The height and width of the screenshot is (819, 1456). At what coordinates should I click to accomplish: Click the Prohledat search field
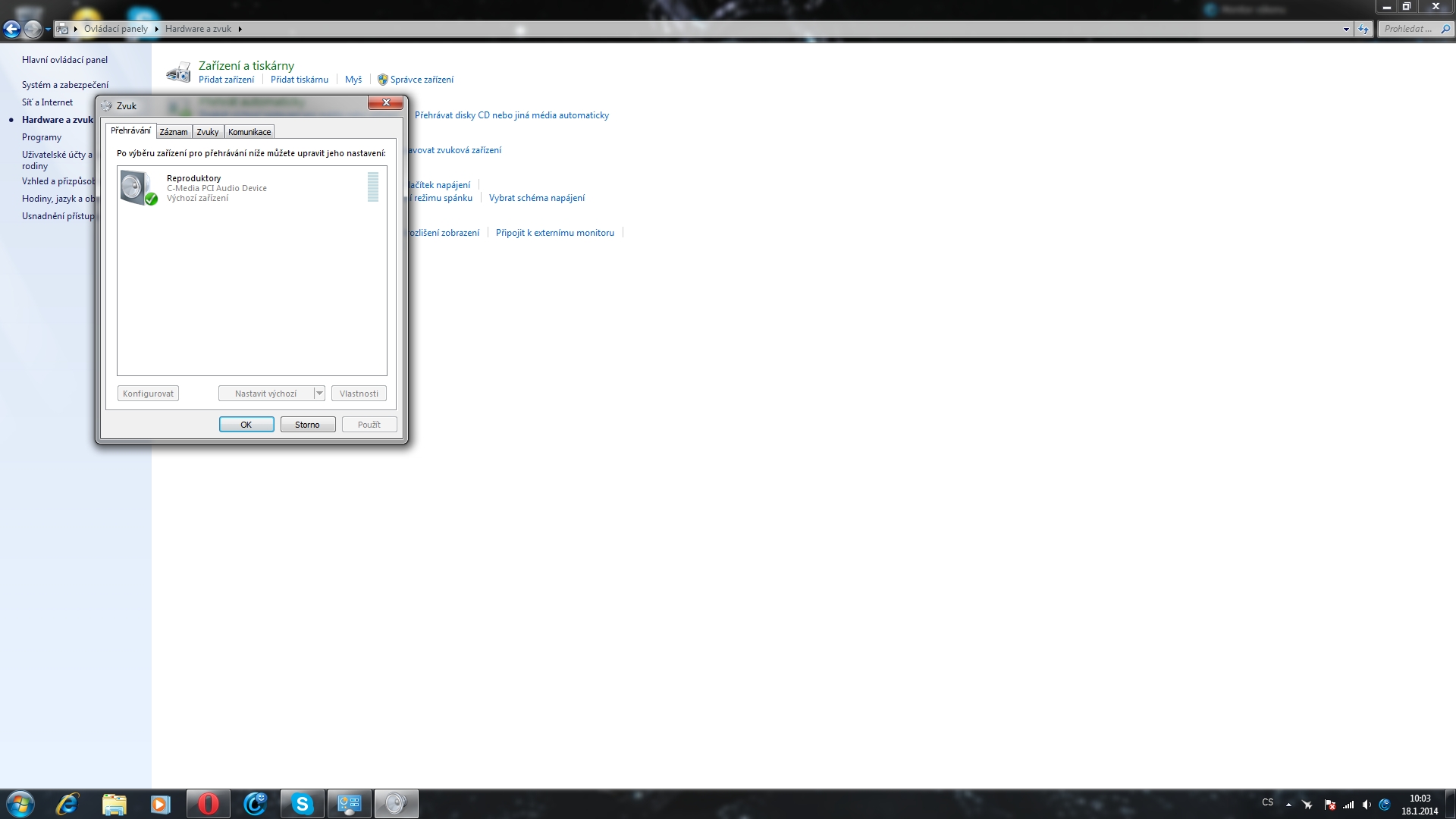pyautogui.click(x=1407, y=29)
